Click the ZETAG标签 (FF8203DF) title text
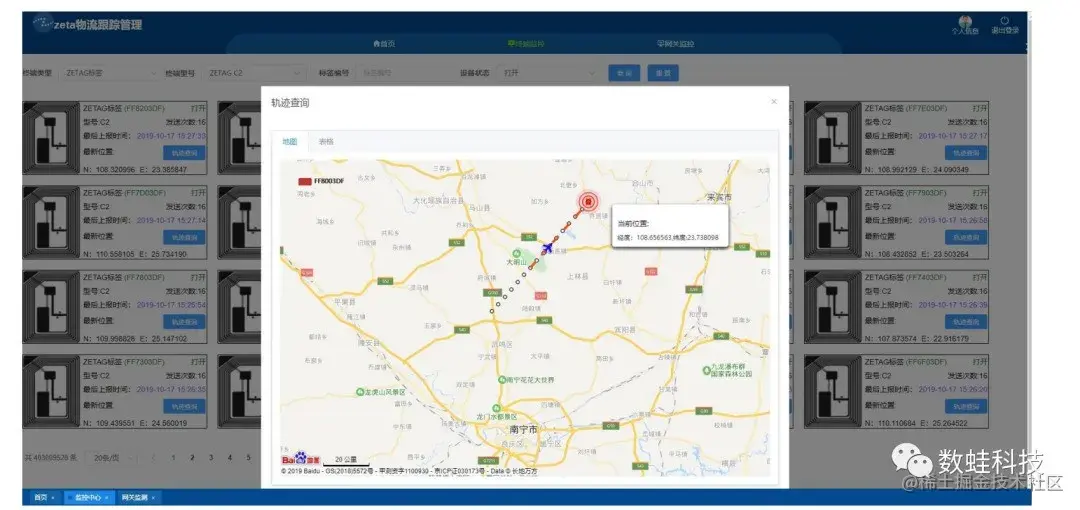Viewport: 1080px width, 510px height. (x=124, y=108)
